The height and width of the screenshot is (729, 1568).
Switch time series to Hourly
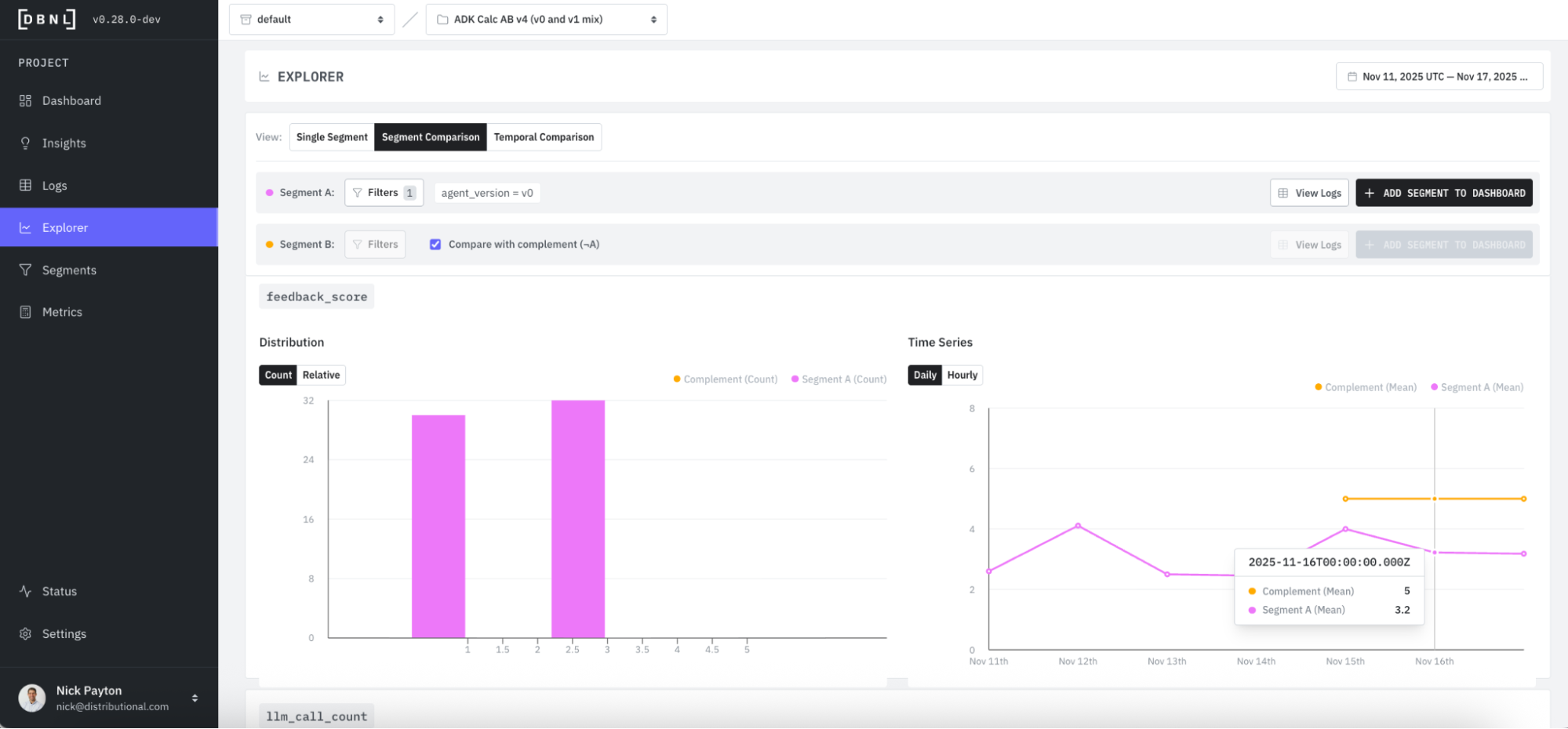(962, 375)
